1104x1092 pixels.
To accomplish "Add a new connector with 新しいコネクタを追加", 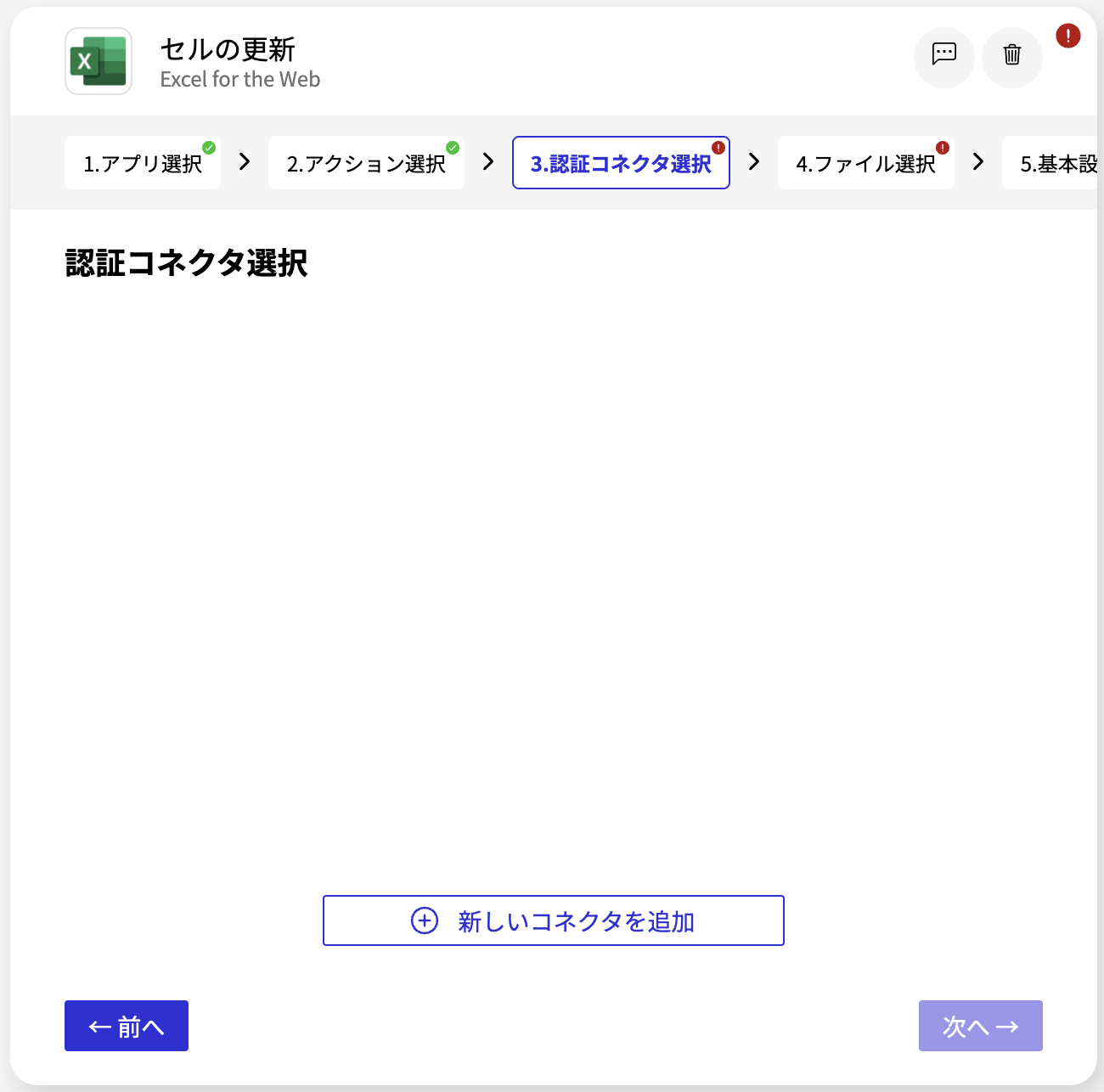I will click(554, 920).
